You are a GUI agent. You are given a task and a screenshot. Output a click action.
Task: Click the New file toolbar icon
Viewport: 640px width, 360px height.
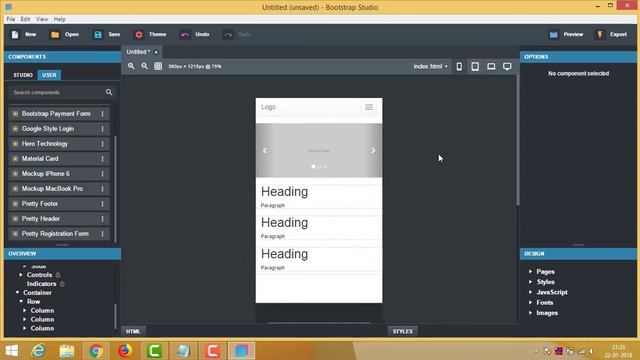(15, 35)
